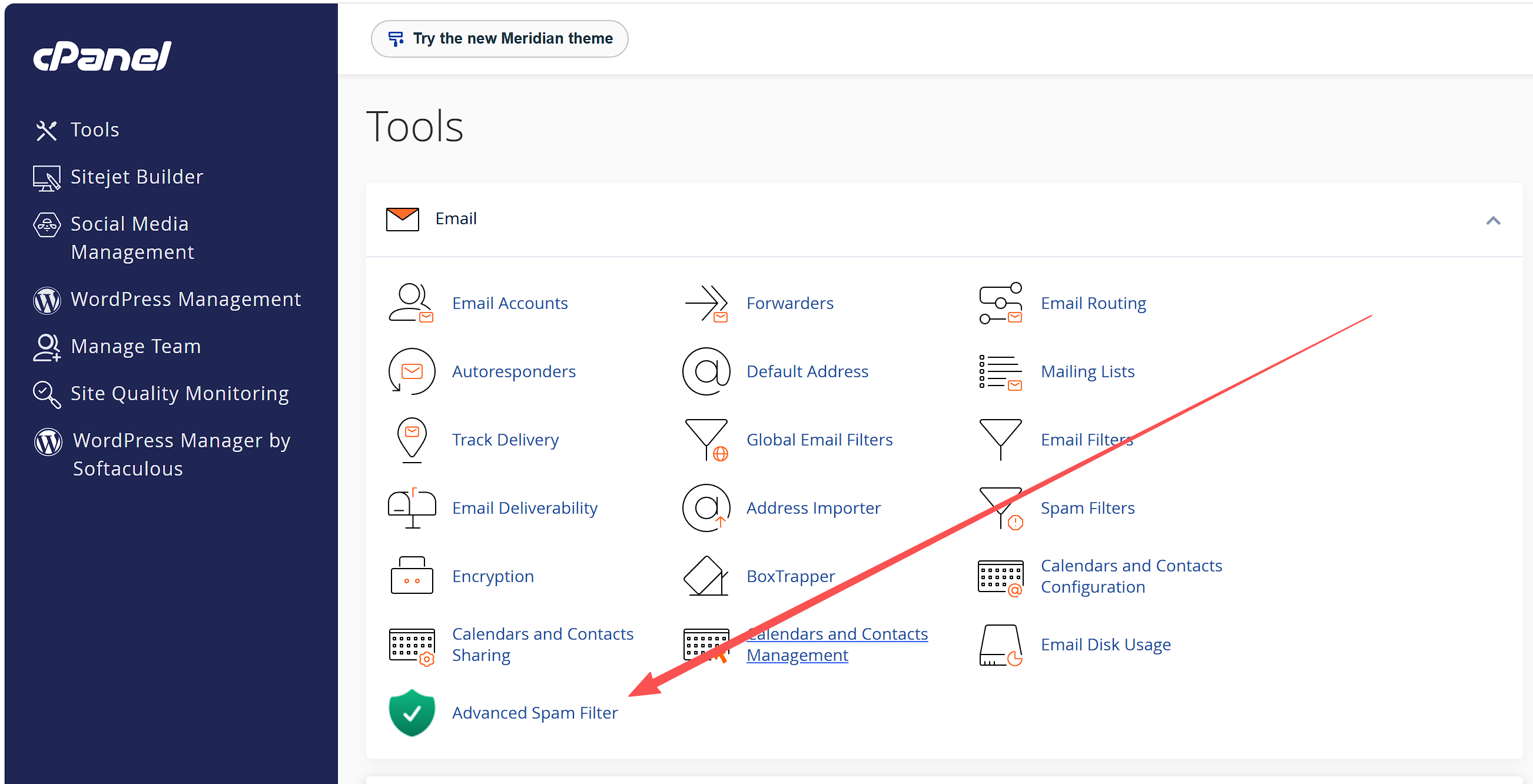The image size is (1533, 784).
Task: Click the Advanced Spam Filter shield icon
Action: [412, 713]
